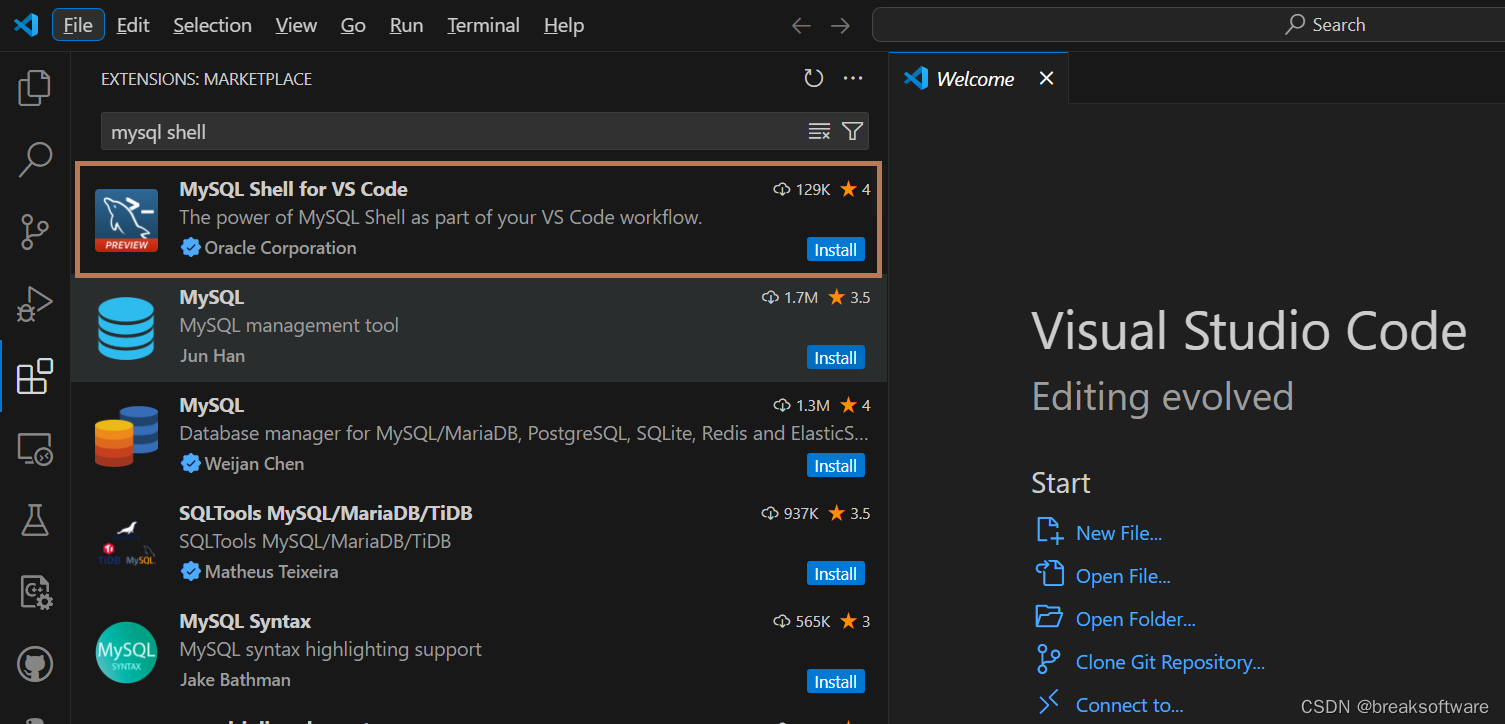1505x724 pixels.
Task: Go back with the navigation arrow
Action: point(801,25)
